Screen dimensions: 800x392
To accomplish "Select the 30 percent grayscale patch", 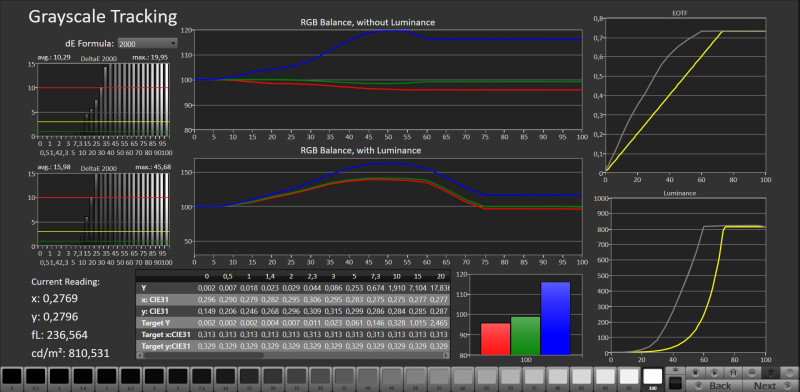I will pyautogui.click(x=320, y=379).
